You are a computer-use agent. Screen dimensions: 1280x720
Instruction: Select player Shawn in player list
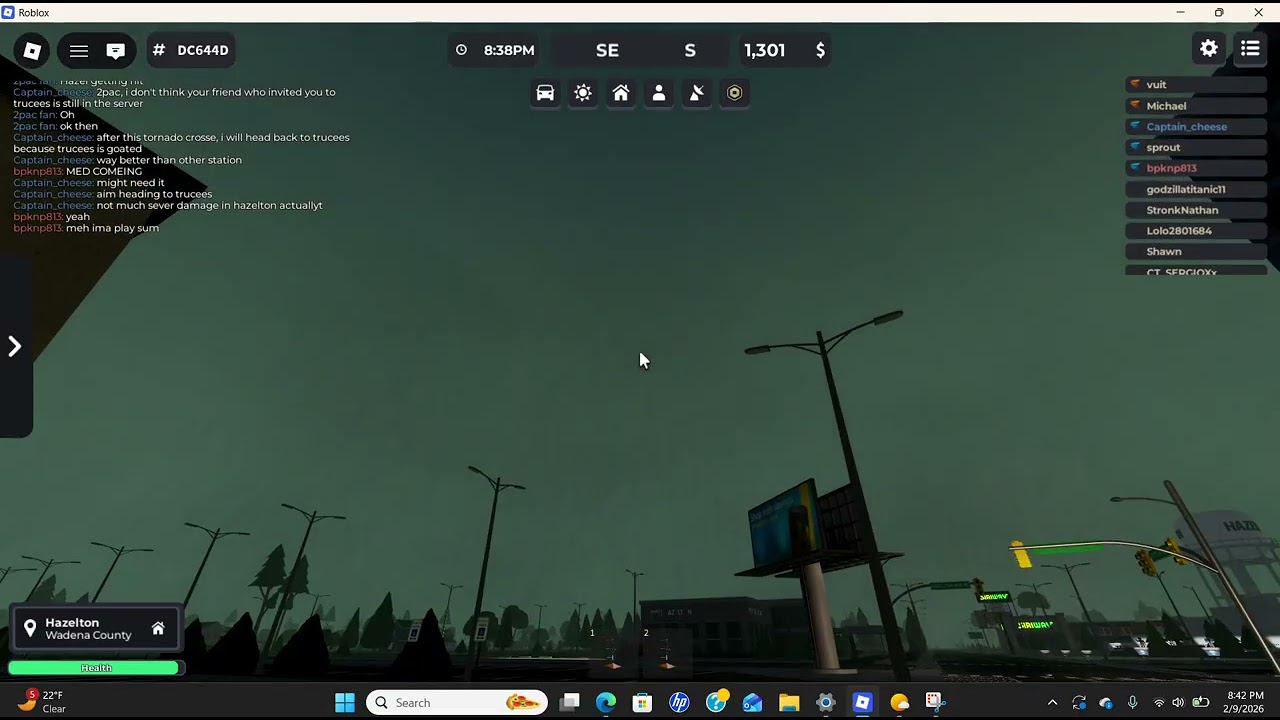click(1195, 252)
